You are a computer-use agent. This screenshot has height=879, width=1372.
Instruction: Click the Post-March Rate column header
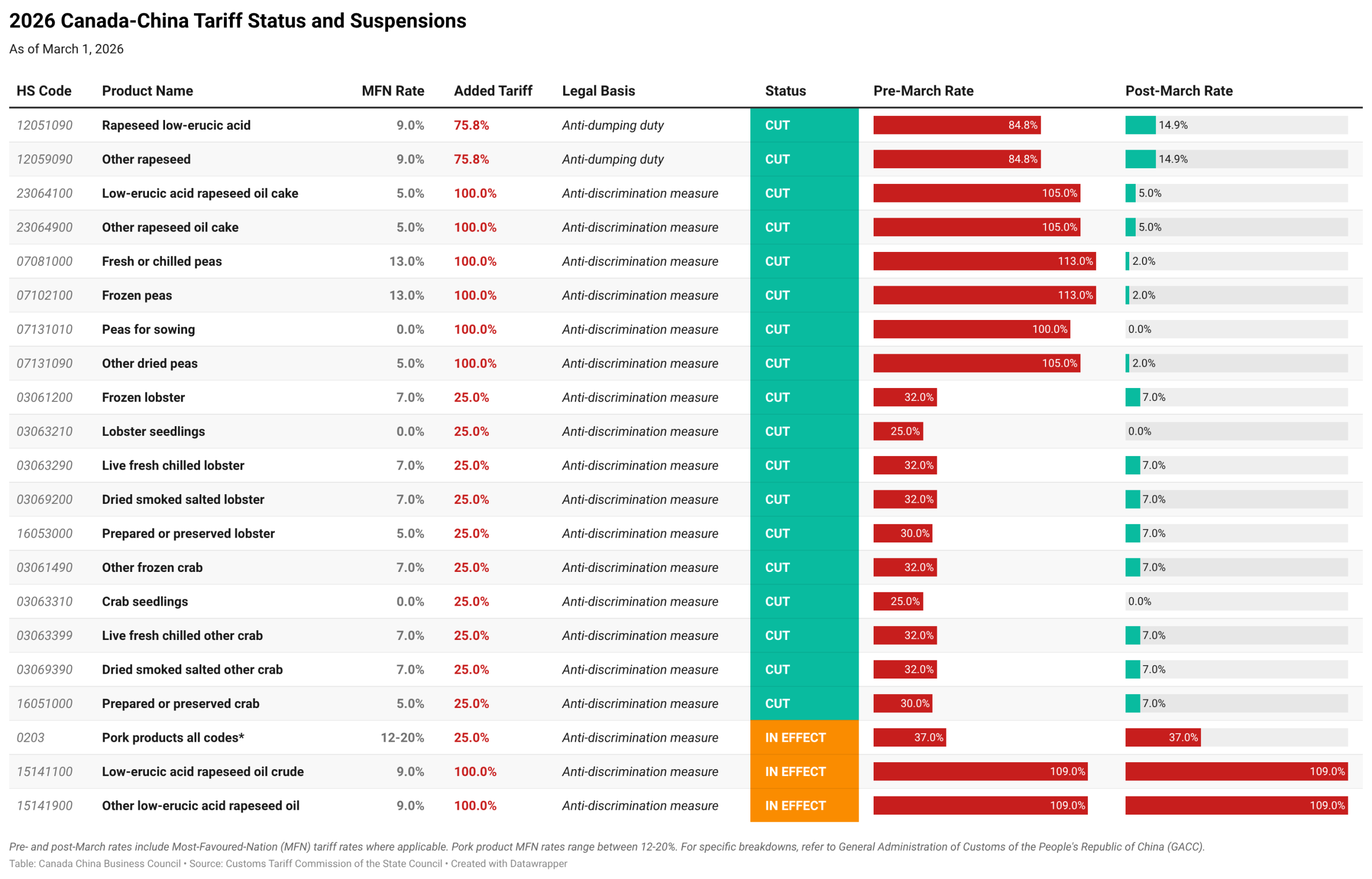(x=1179, y=91)
